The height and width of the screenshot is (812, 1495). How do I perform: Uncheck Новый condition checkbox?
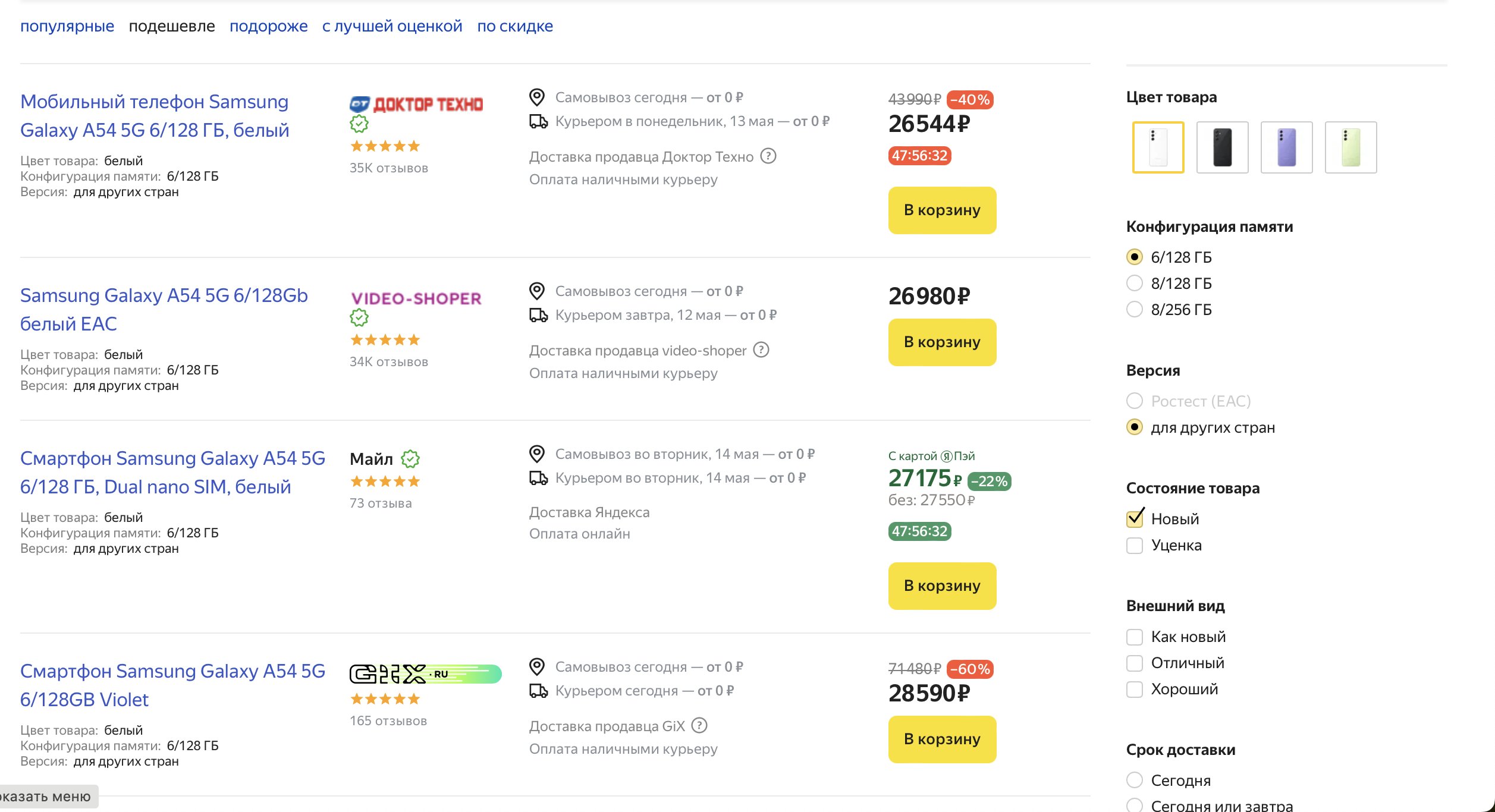click(1135, 519)
